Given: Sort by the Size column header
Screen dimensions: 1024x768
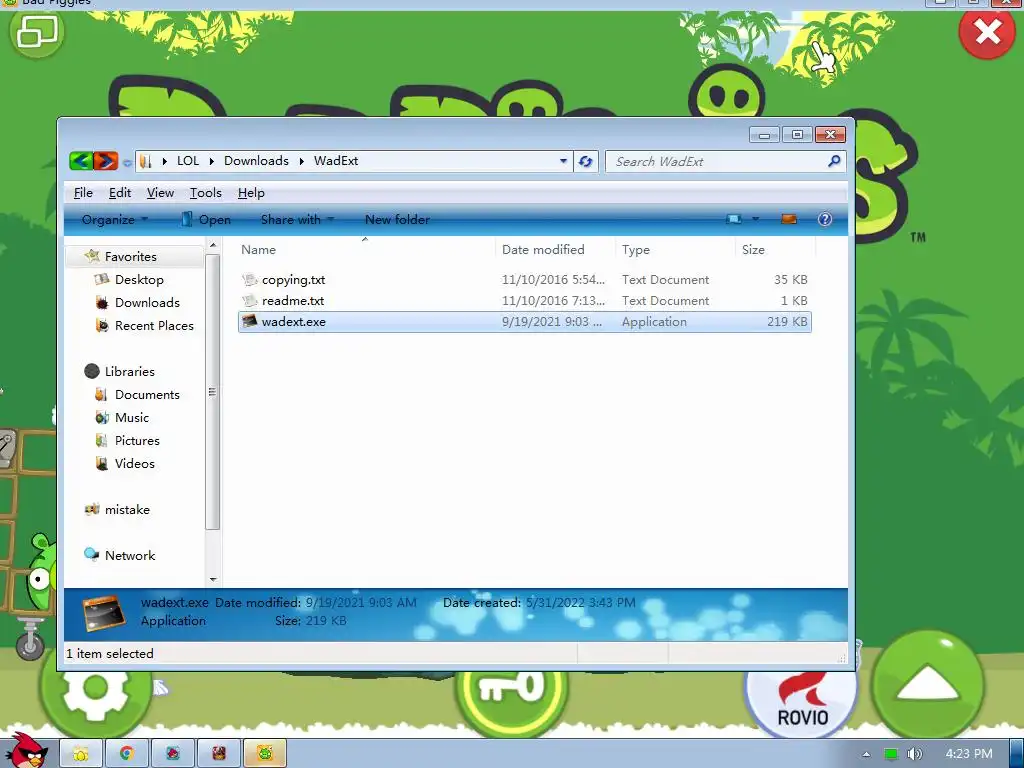Looking at the screenshot, I should (775, 249).
